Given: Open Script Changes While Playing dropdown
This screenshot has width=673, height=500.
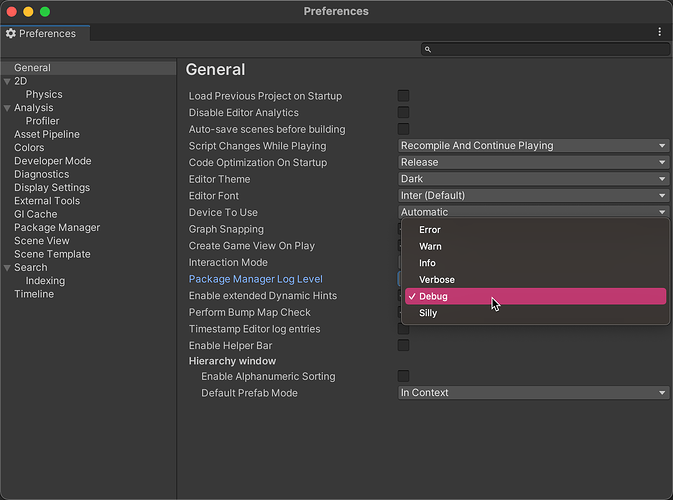Looking at the screenshot, I should [x=533, y=146].
